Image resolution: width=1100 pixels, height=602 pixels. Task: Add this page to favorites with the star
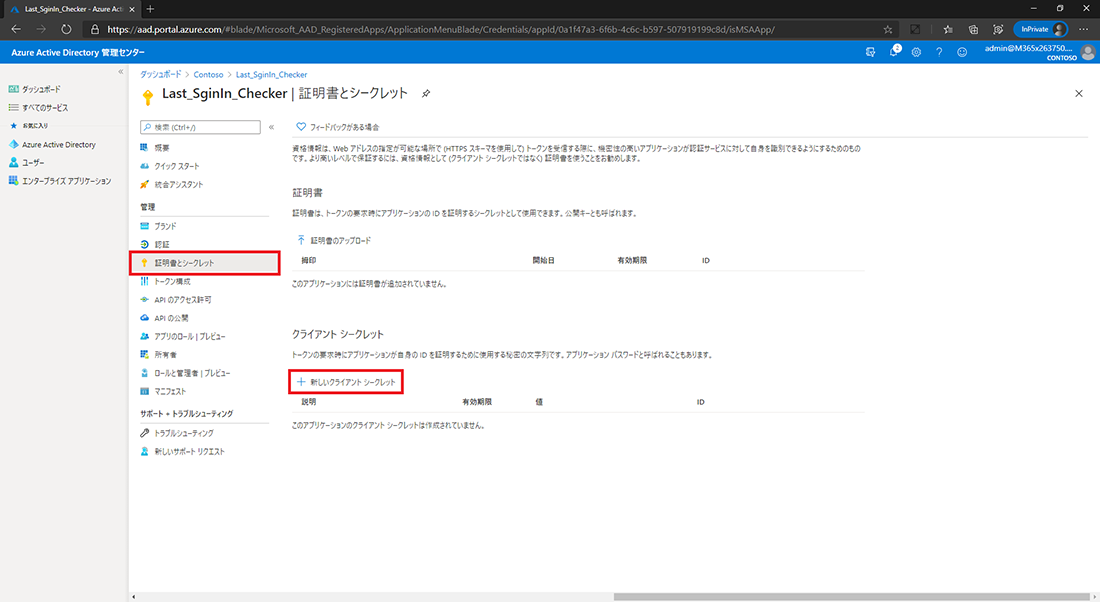pyautogui.click(x=887, y=29)
